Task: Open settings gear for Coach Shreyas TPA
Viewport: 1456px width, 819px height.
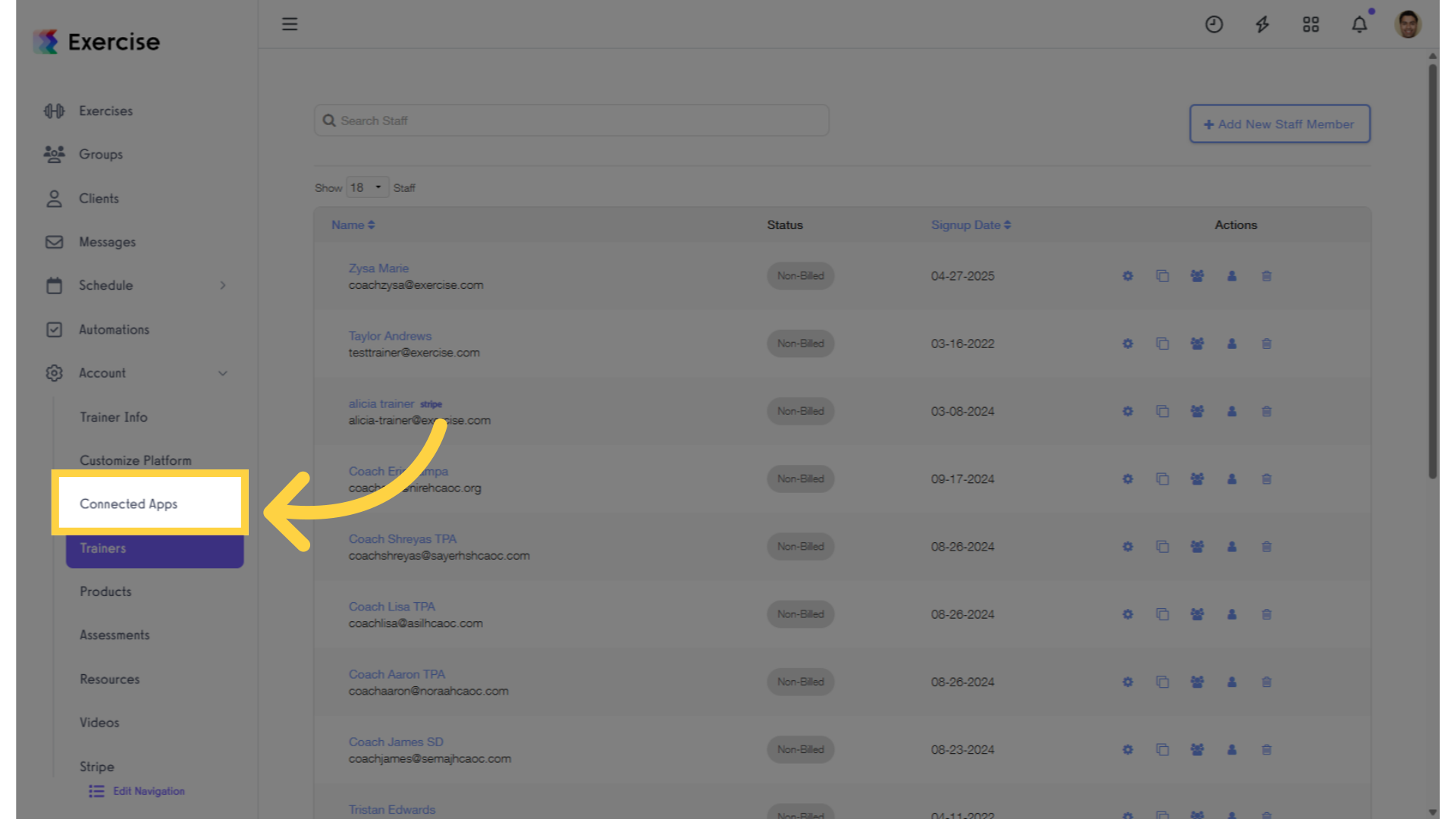Action: pos(1128,547)
